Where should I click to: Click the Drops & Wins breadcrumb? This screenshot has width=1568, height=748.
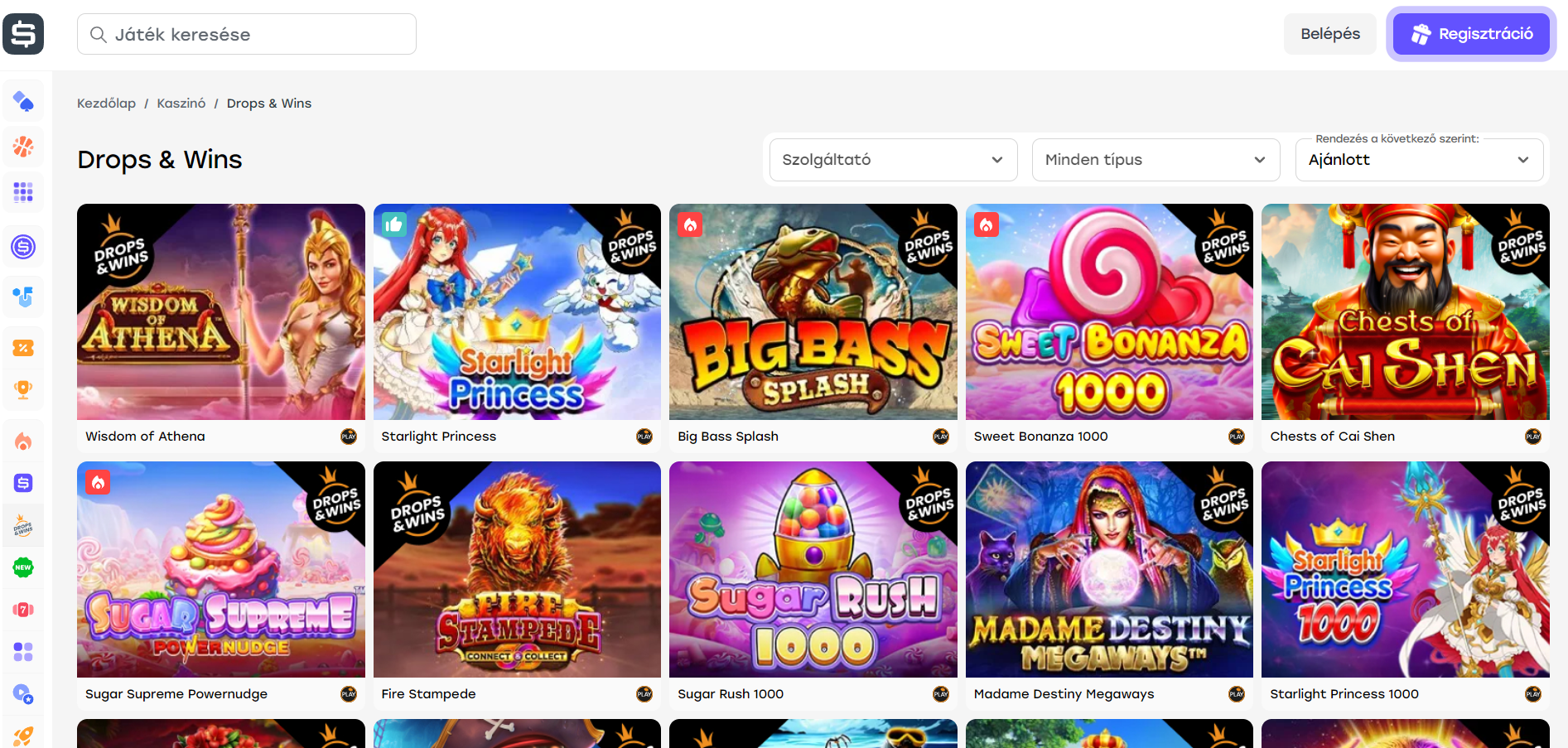coord(269,104)
